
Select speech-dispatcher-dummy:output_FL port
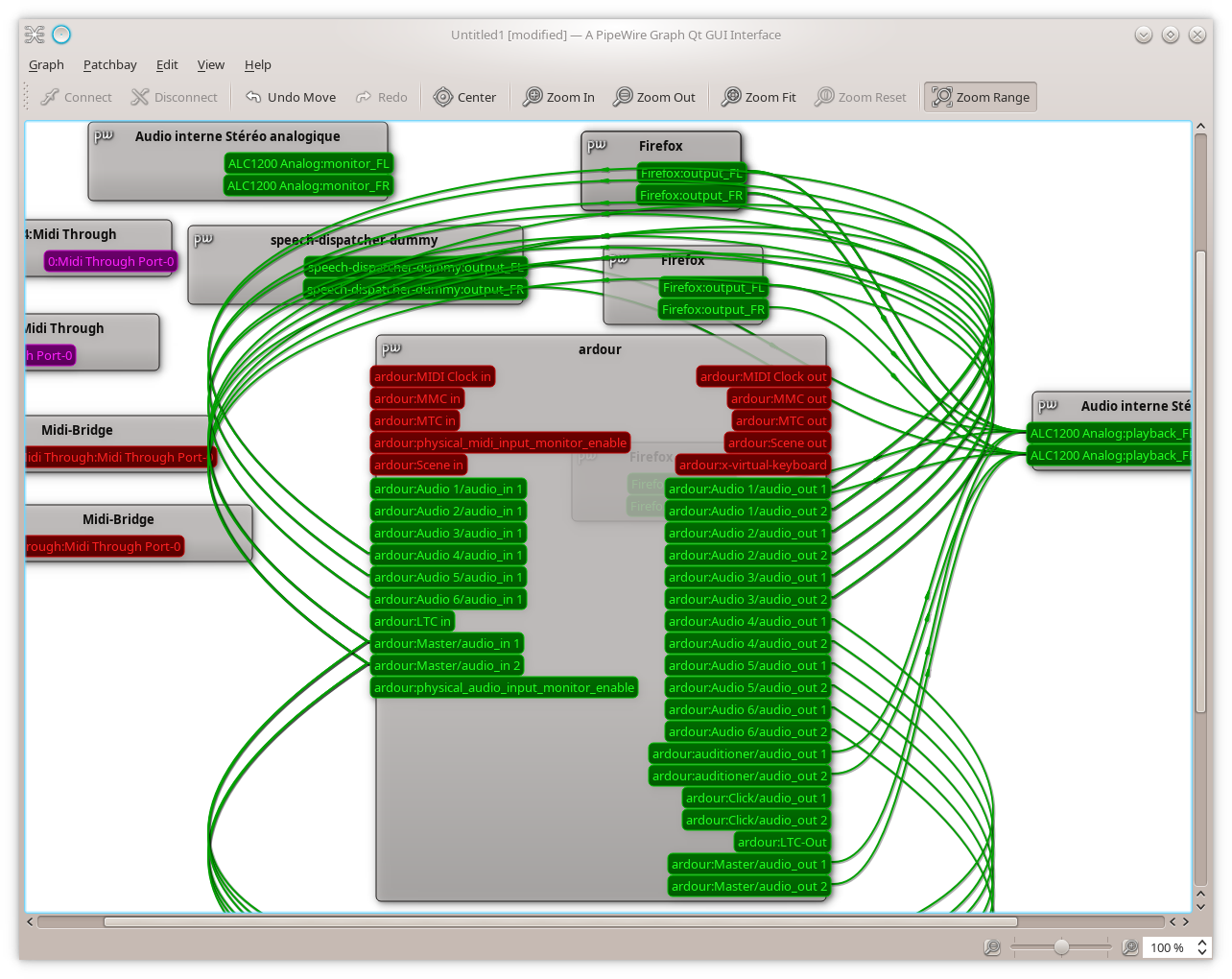point(416,268)
